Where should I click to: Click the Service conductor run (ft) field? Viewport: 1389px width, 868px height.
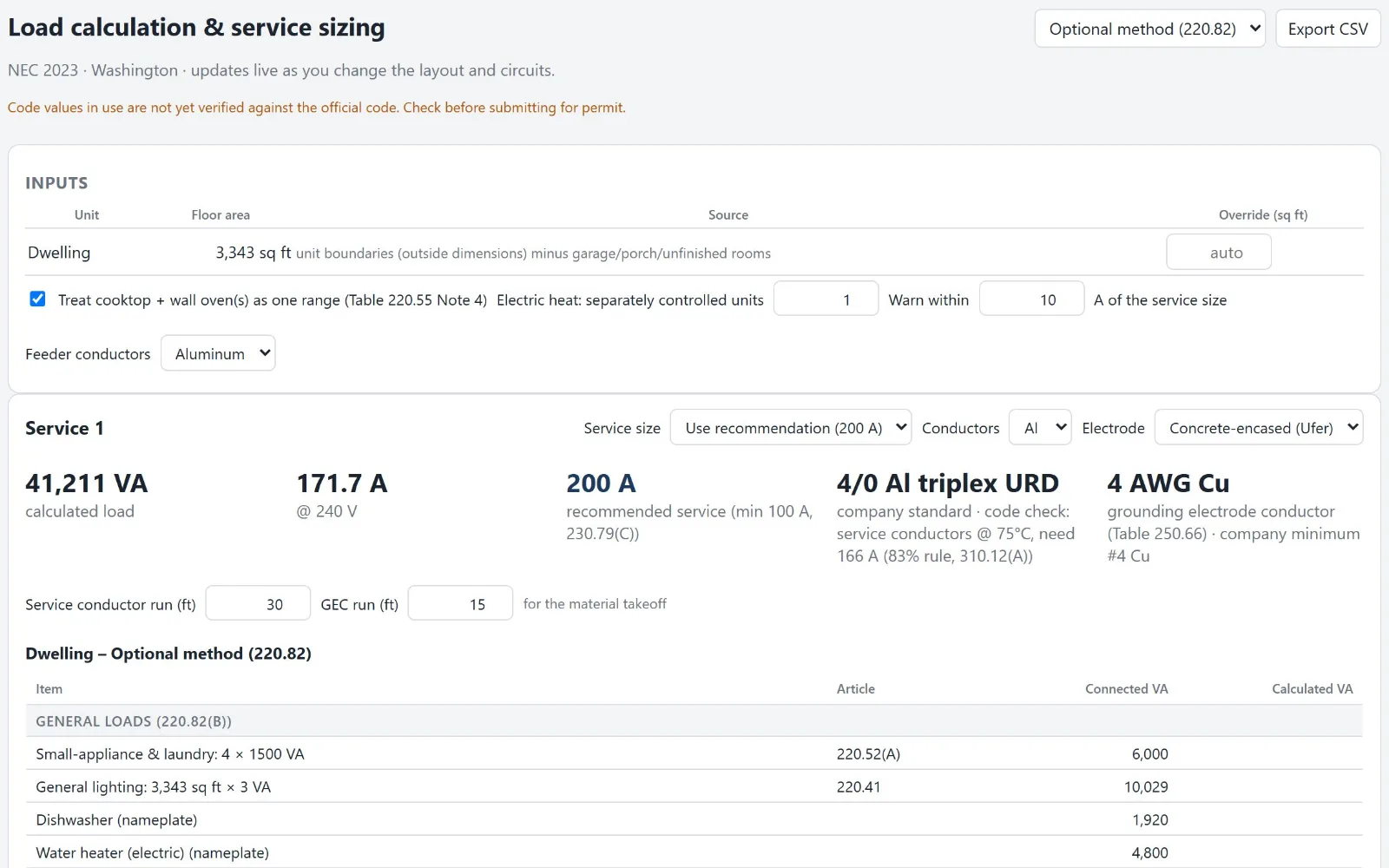coord(258,604)
